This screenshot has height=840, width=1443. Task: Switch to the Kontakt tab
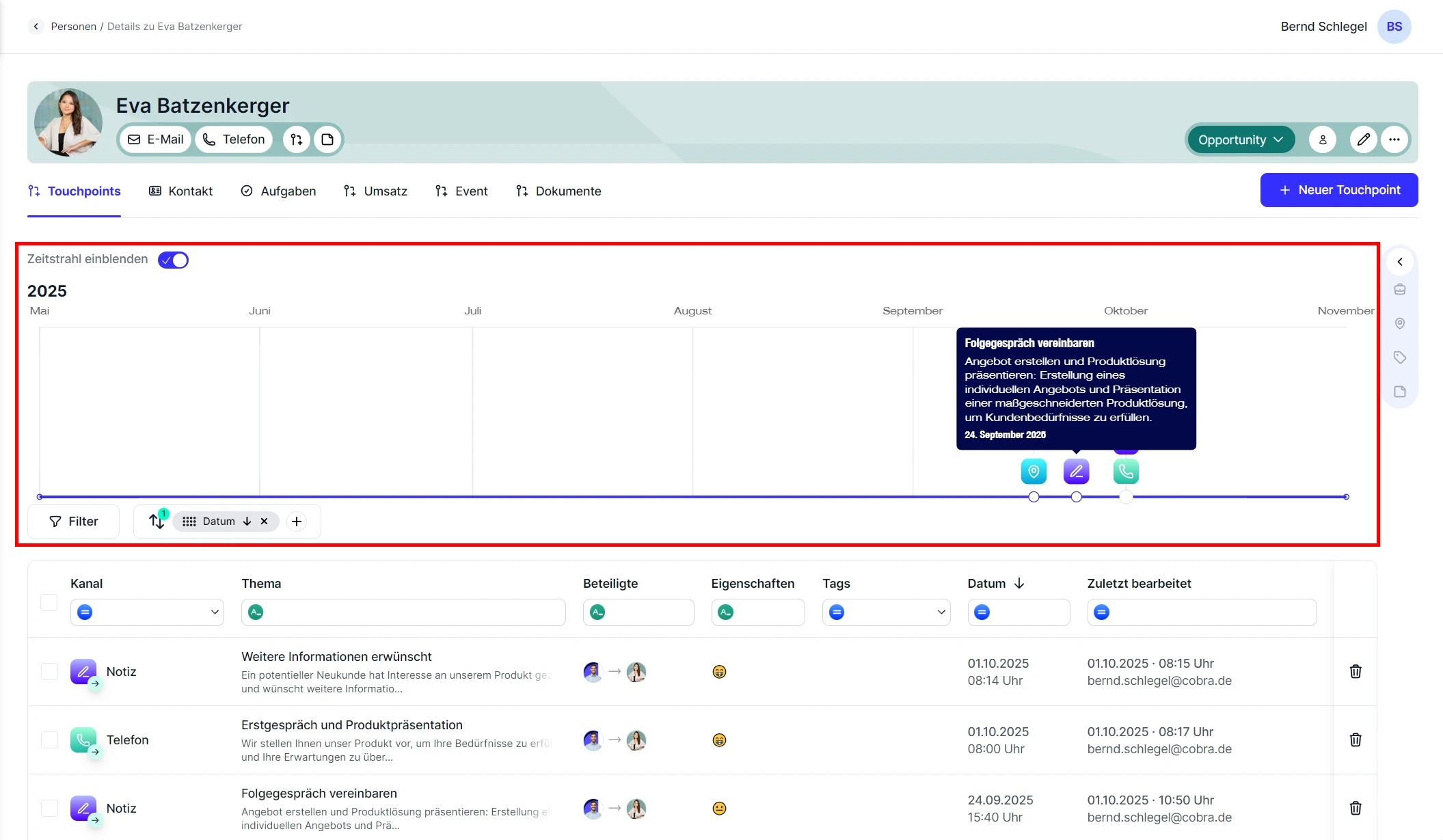180,191
